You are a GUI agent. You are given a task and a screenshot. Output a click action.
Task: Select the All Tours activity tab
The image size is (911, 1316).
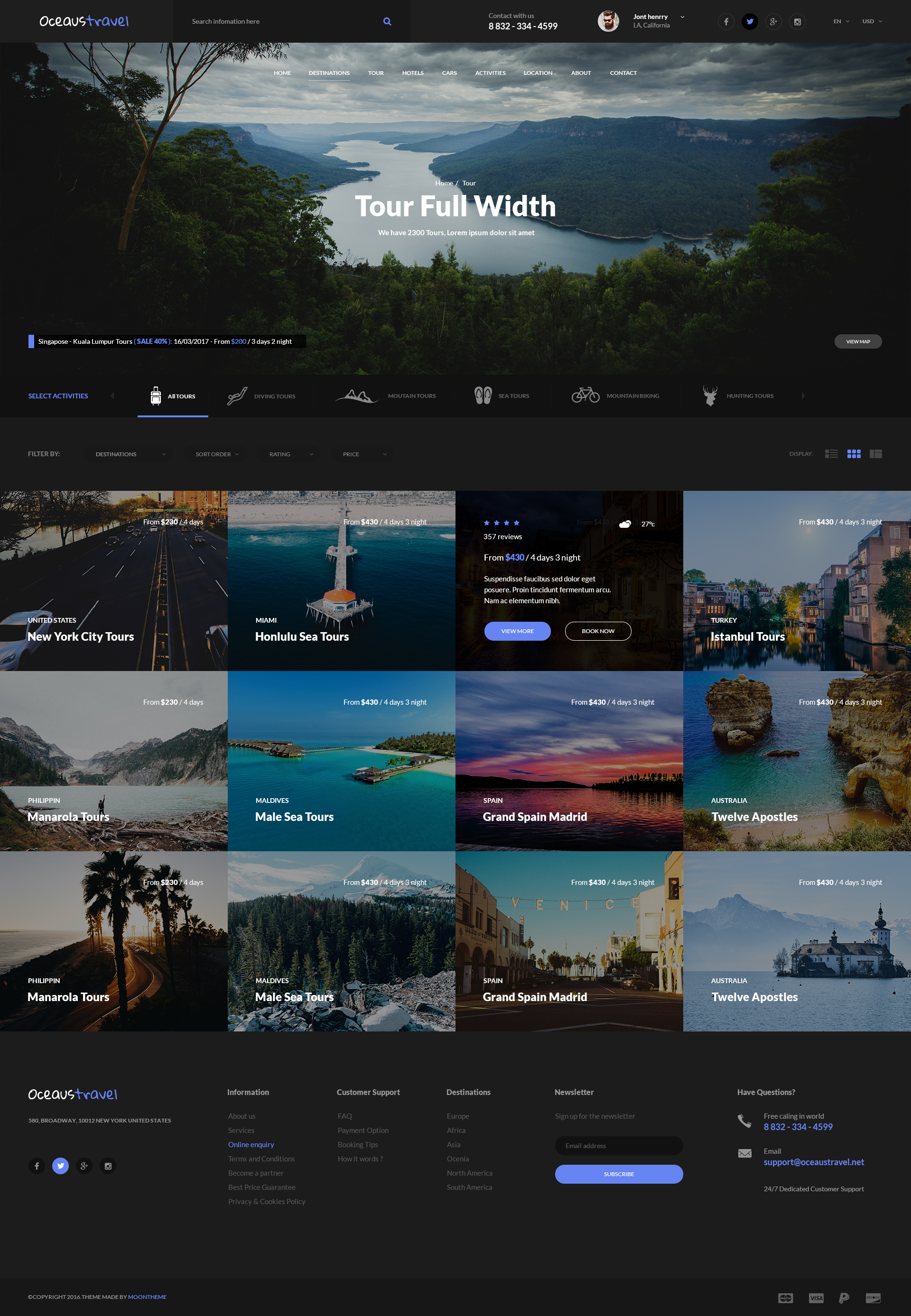pyautogui.click(x=173, y=396)
